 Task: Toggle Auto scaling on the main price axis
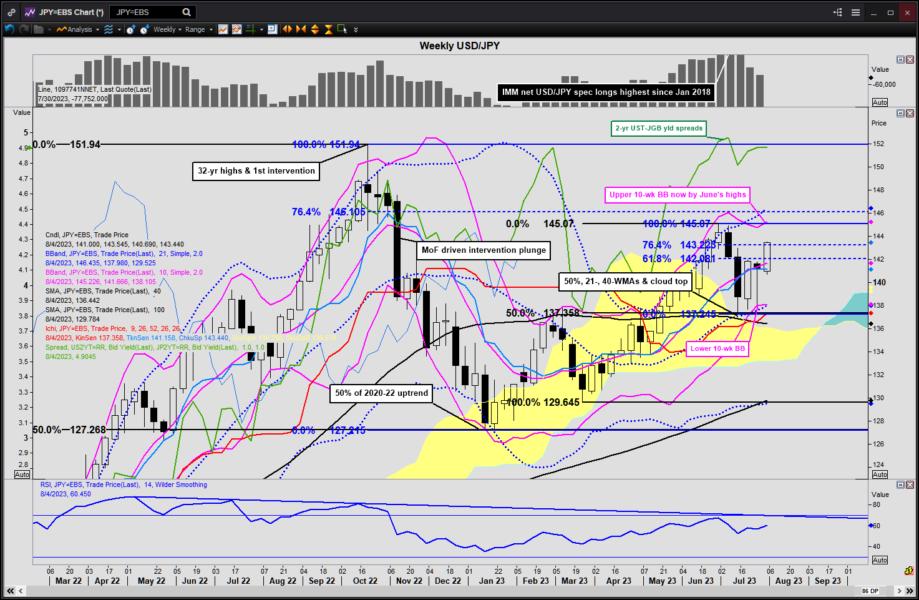[x=881, y=473]
